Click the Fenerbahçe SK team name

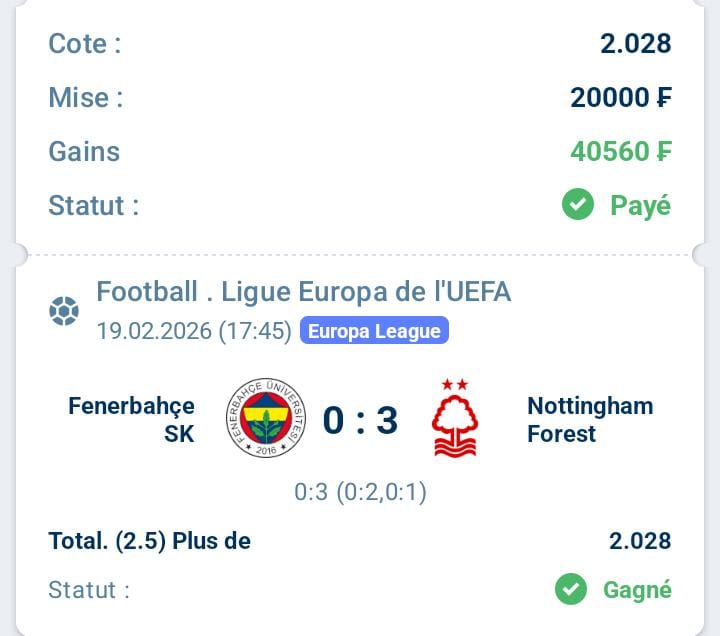[x=131, y=419]
